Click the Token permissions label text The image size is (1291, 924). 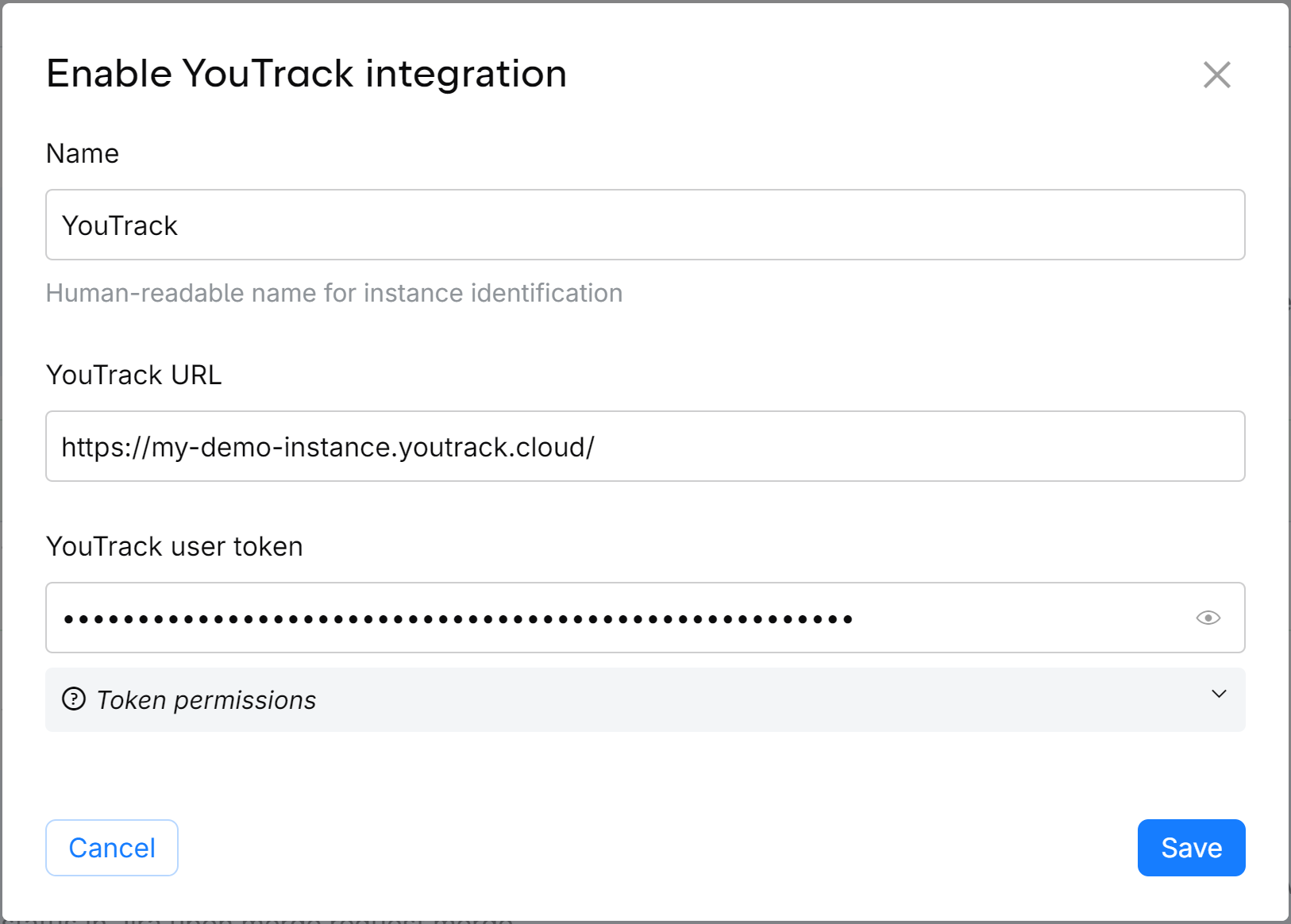click(206, 700)
